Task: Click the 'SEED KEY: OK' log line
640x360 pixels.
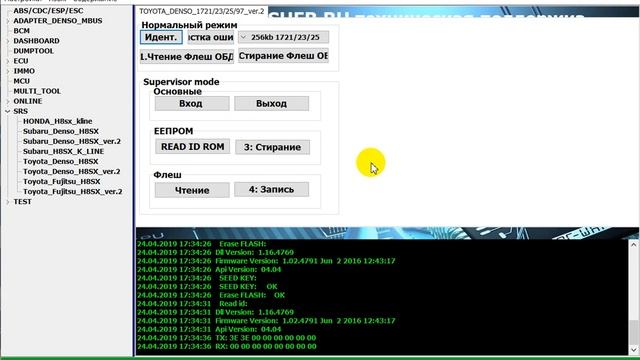Action: (207, 287)
